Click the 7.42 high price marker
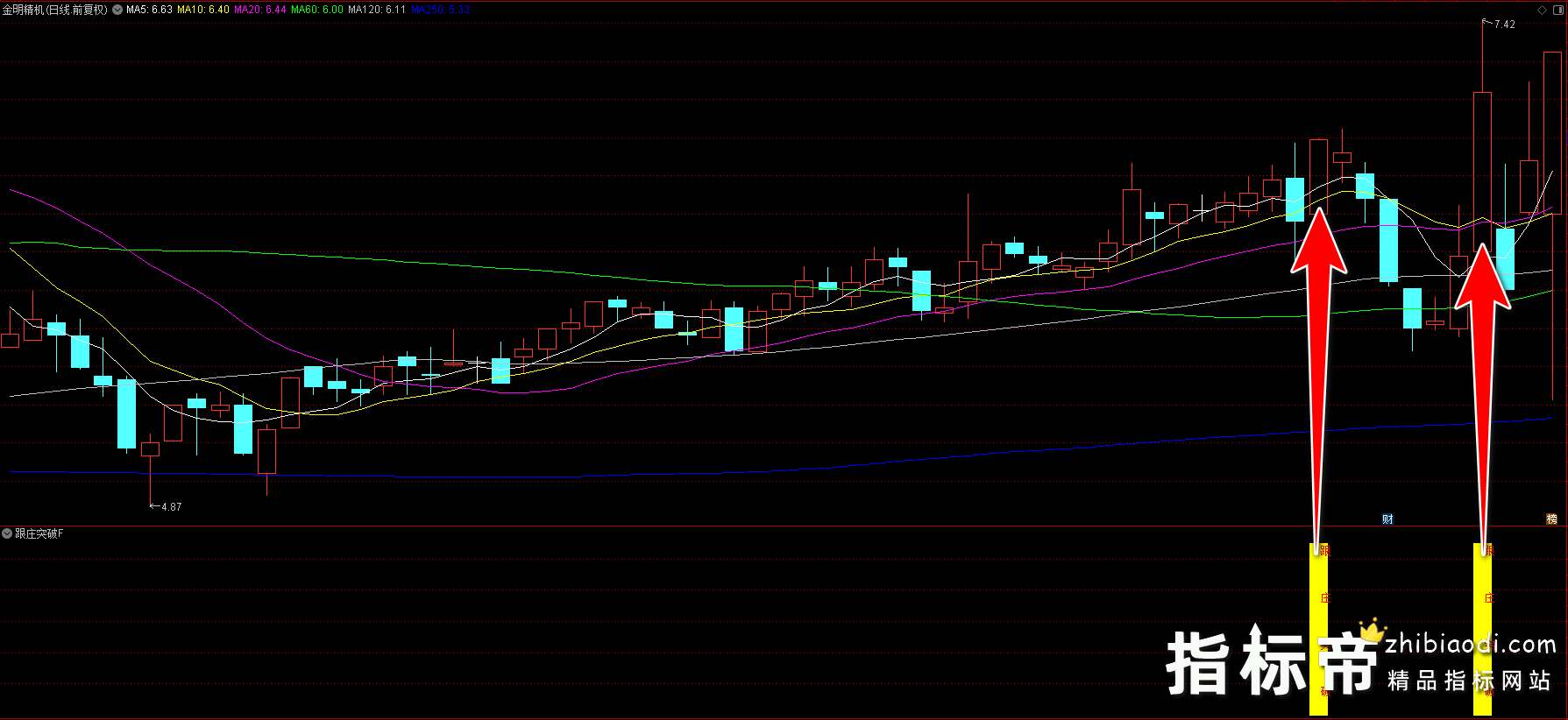The height and width of the screenshot is (720, 1568). (x=1504, y=25)
